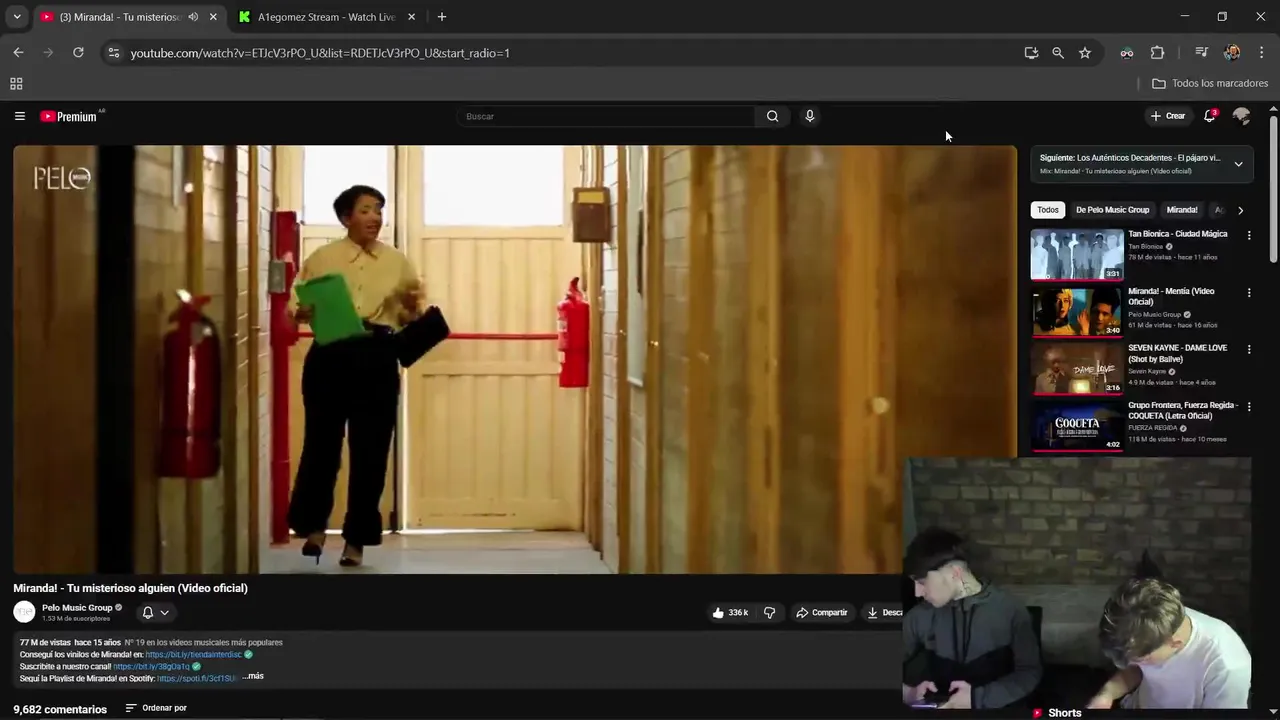Open the Spotify spoti.fi playlist link

pos(197,678)
